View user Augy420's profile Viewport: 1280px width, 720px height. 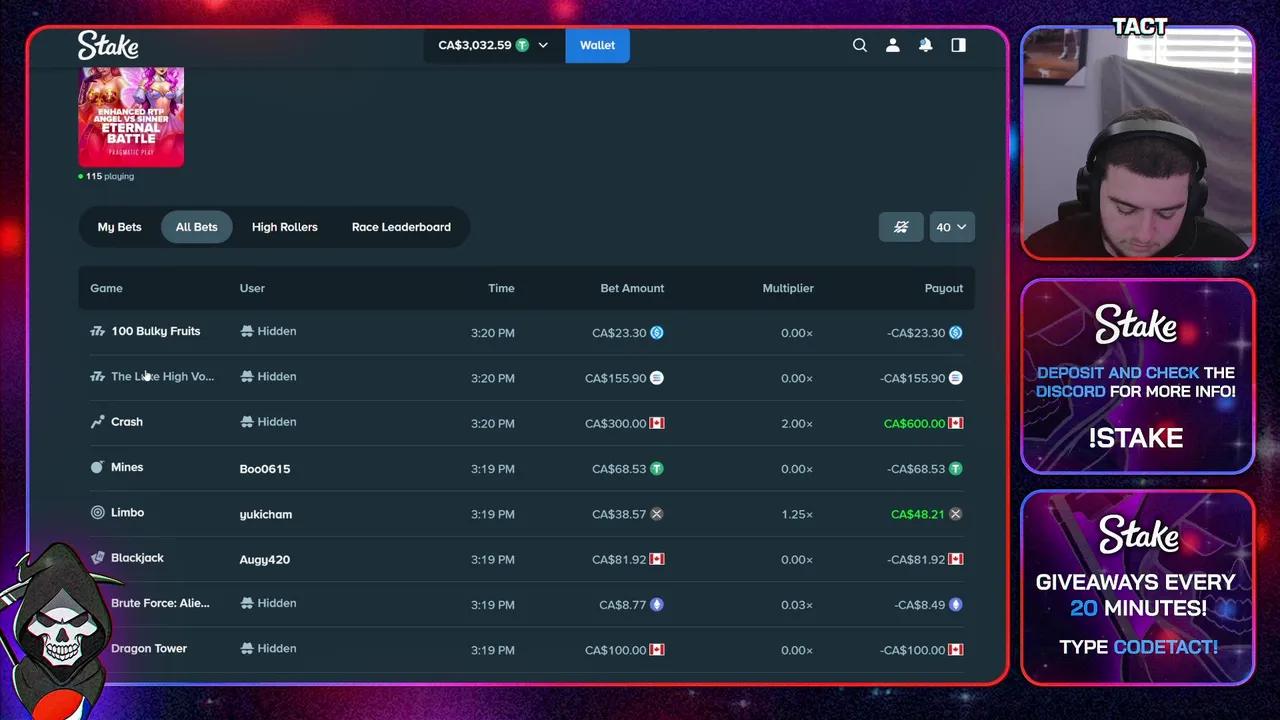point(265,560)
